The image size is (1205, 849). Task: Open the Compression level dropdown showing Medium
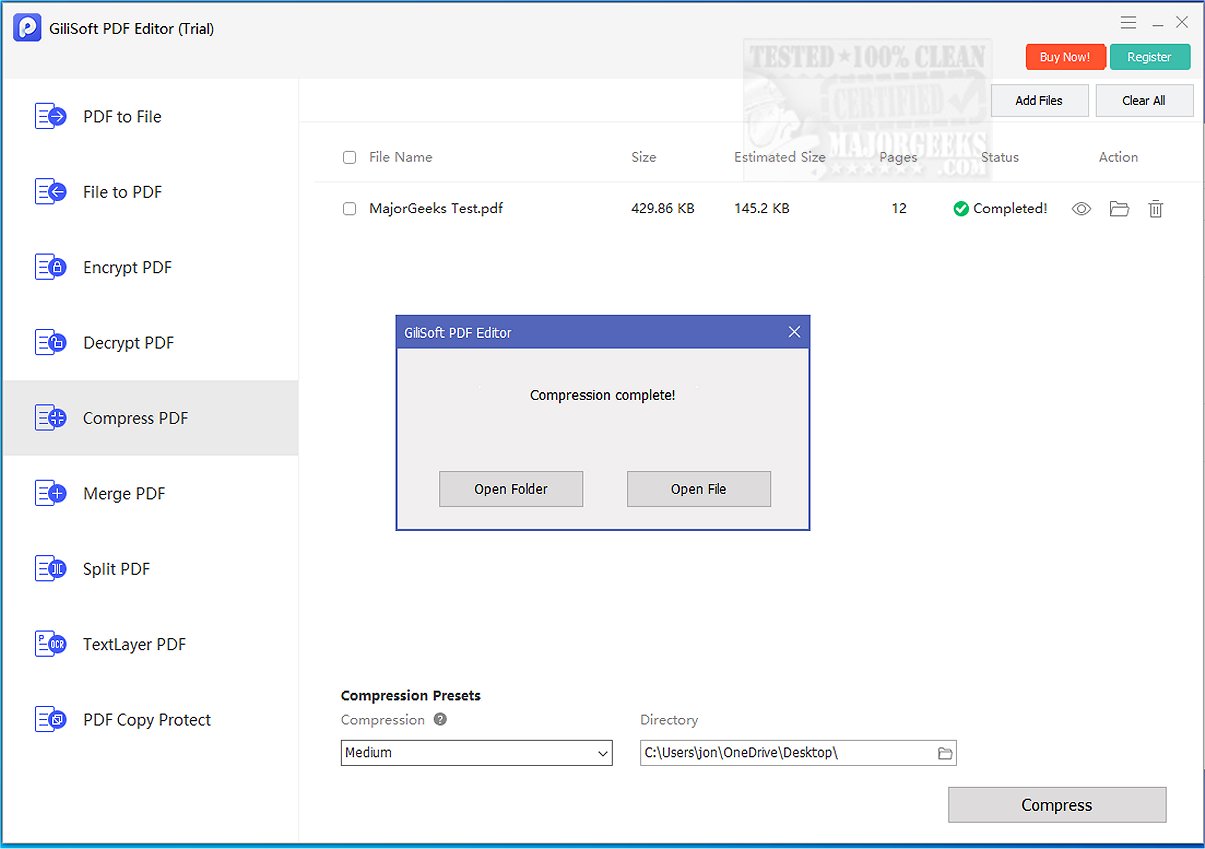coord(477,753)
